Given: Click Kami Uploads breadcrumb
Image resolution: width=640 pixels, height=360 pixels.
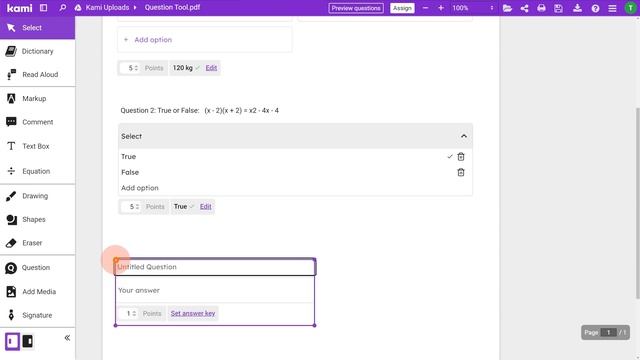Looking at the screenshot, I should [x=107, y=7].
